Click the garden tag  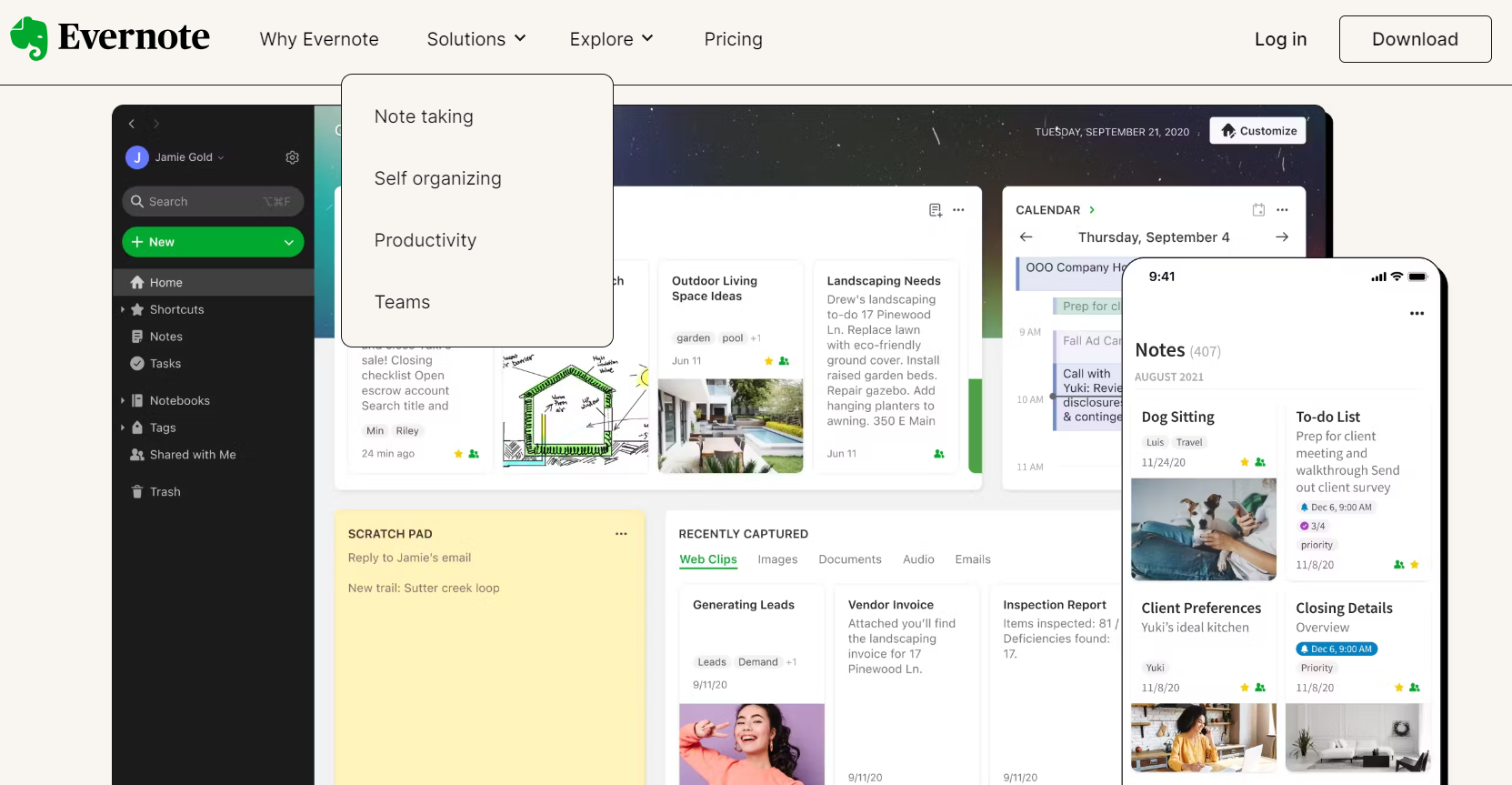click(x=693, y=338)
